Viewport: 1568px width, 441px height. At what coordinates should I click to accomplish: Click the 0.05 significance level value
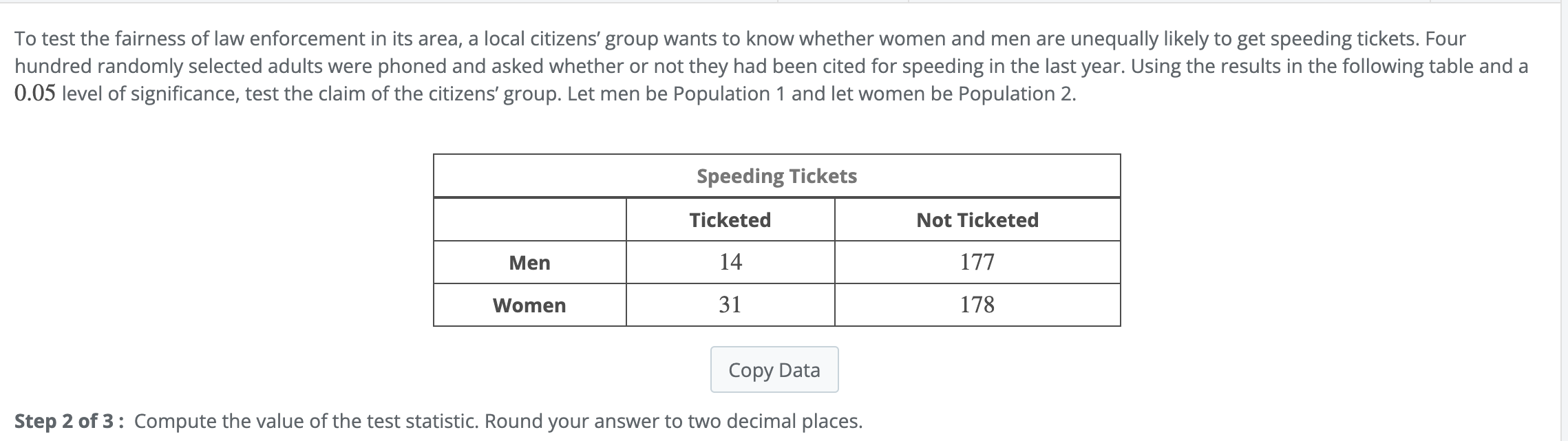click(x=34, y=94)
